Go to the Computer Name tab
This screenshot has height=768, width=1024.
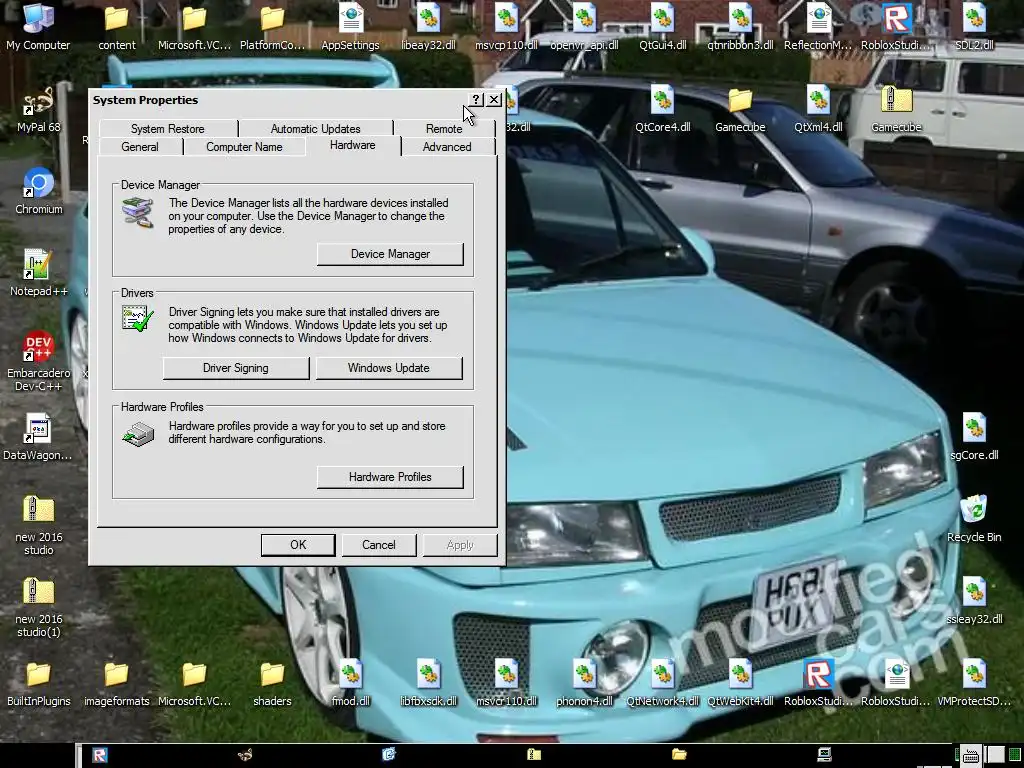click(244, 147)
